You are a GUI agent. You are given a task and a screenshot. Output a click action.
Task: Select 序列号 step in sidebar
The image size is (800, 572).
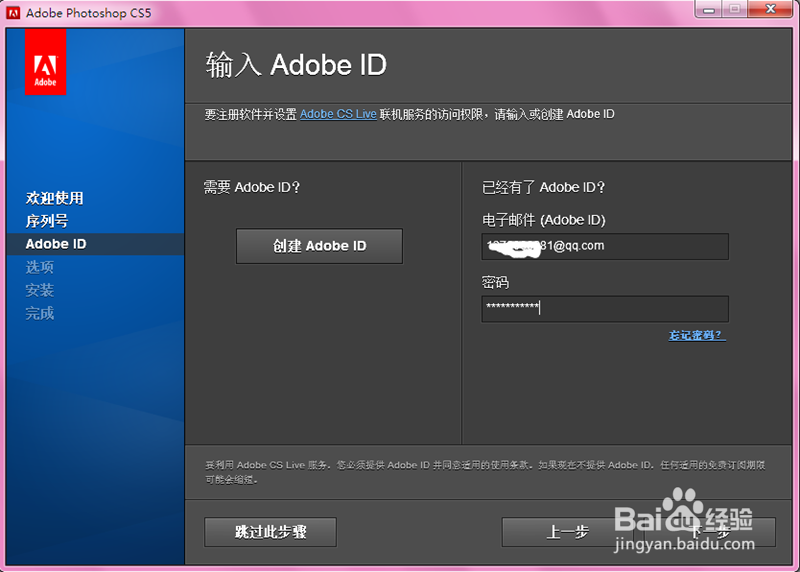(x=47, y=221)
